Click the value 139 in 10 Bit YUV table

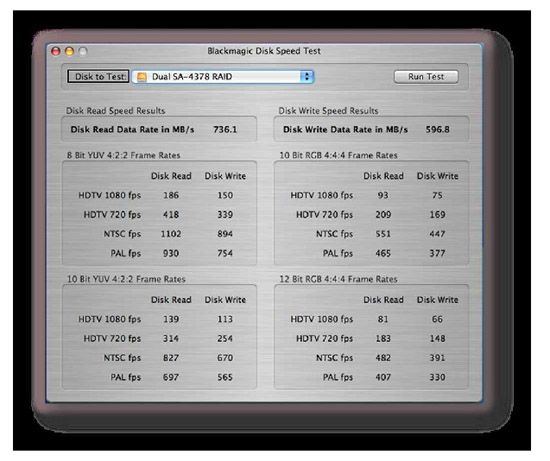pyautogui.click(x=171, y=319)
